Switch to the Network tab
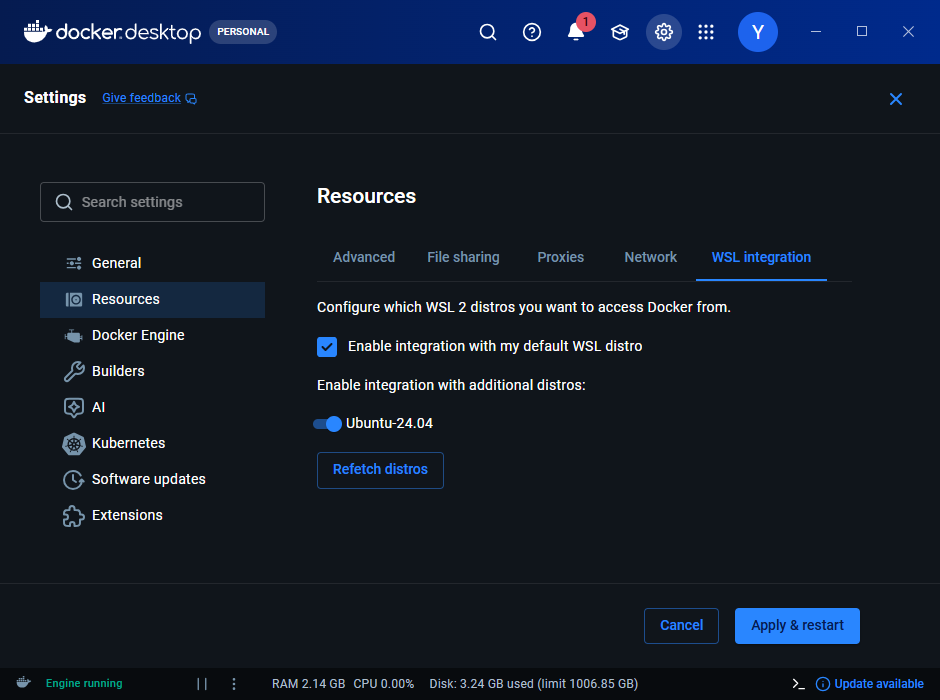The image size is (940, 700). point(650,257)
